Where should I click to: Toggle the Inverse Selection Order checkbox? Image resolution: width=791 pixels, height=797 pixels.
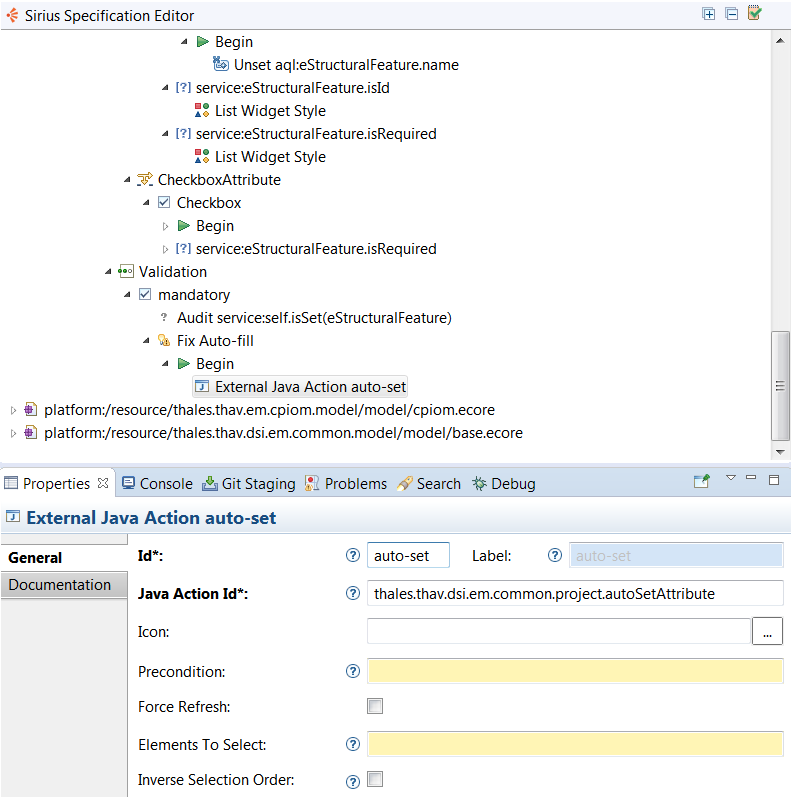pos(375,779)
